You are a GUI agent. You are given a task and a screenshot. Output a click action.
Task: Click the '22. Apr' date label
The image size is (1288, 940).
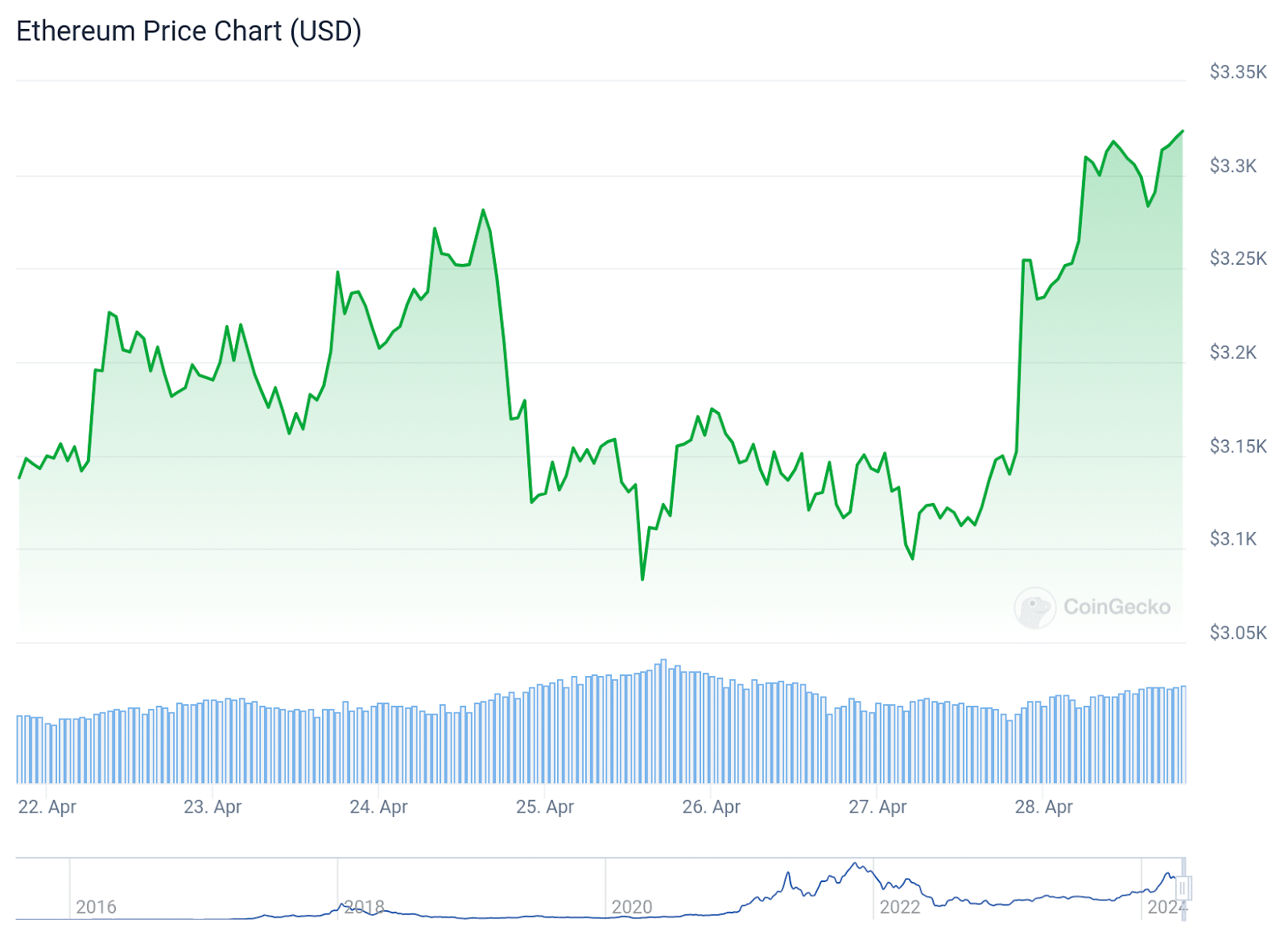[x=47, y=806]
